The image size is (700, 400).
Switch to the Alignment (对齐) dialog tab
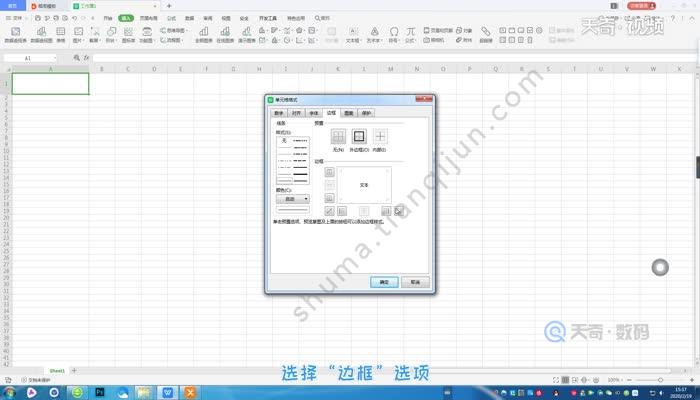coord(296,113)
